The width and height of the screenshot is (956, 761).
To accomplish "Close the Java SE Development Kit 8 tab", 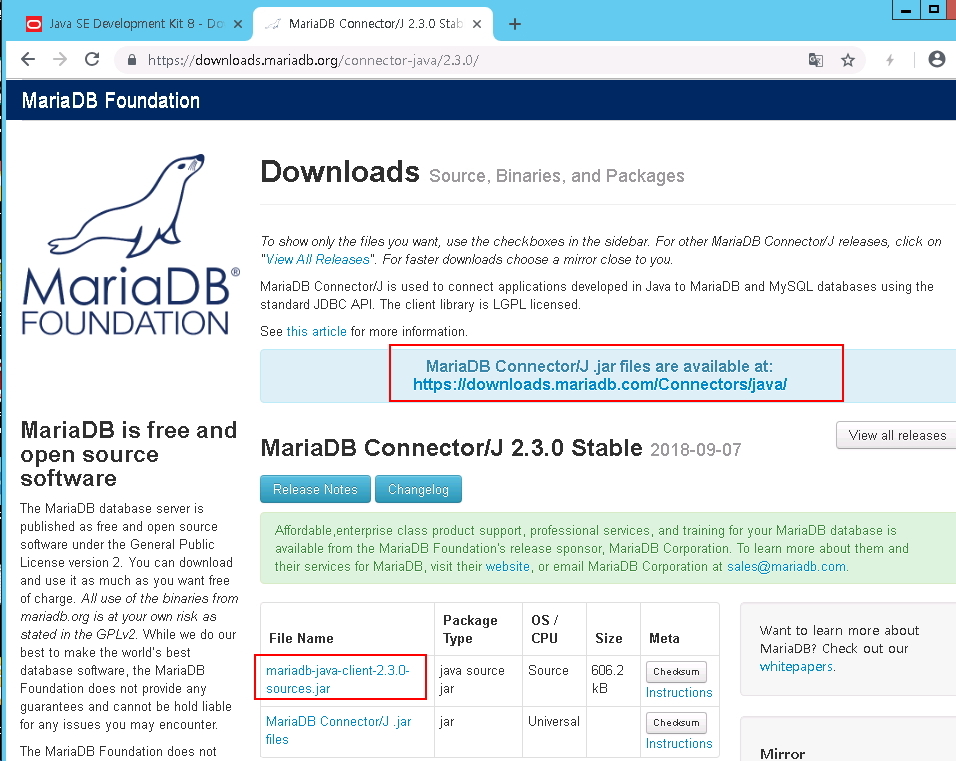I will pyautogui.click(x=238, y=24).
